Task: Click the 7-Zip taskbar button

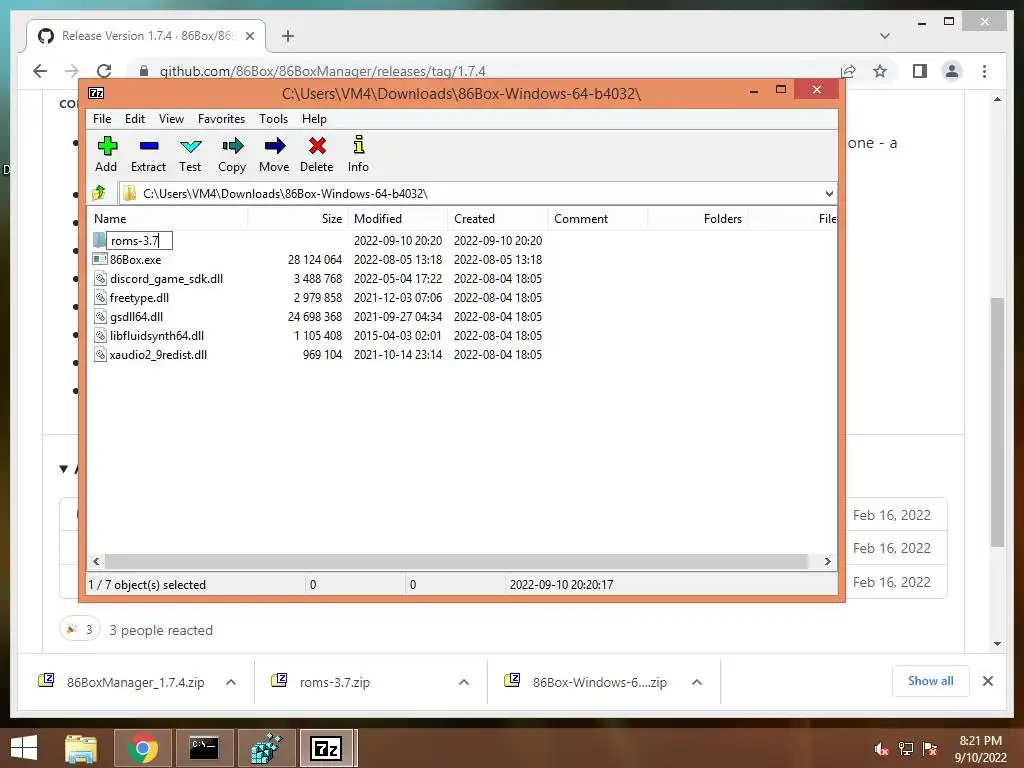Action: pyautogui.click(x=326, y=748)
